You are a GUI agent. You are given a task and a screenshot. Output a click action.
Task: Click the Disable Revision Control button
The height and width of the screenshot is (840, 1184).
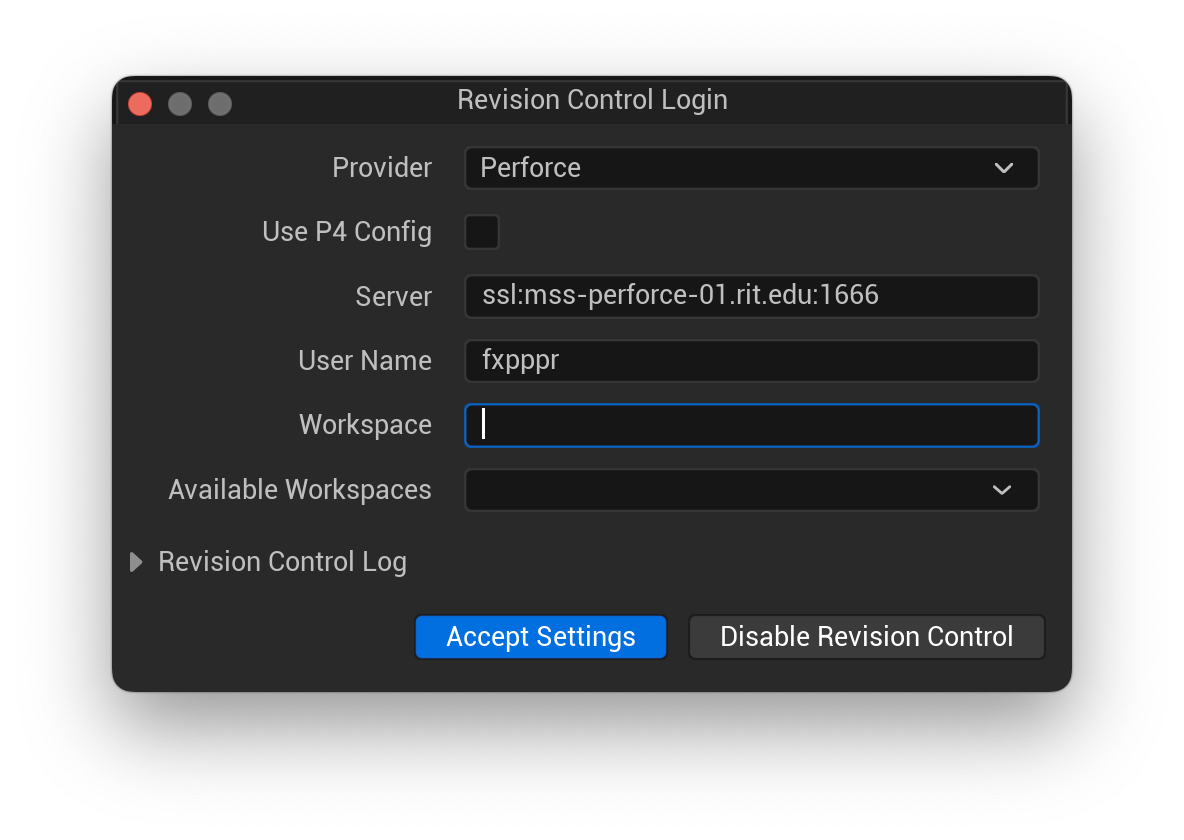[x=866, y=637]
